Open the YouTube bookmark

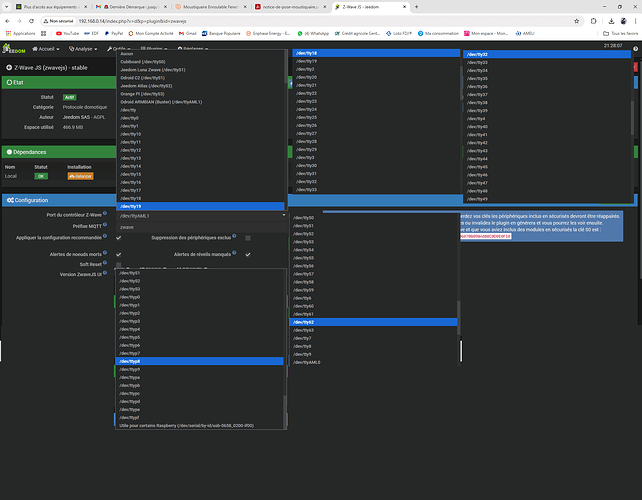(67, 34)
